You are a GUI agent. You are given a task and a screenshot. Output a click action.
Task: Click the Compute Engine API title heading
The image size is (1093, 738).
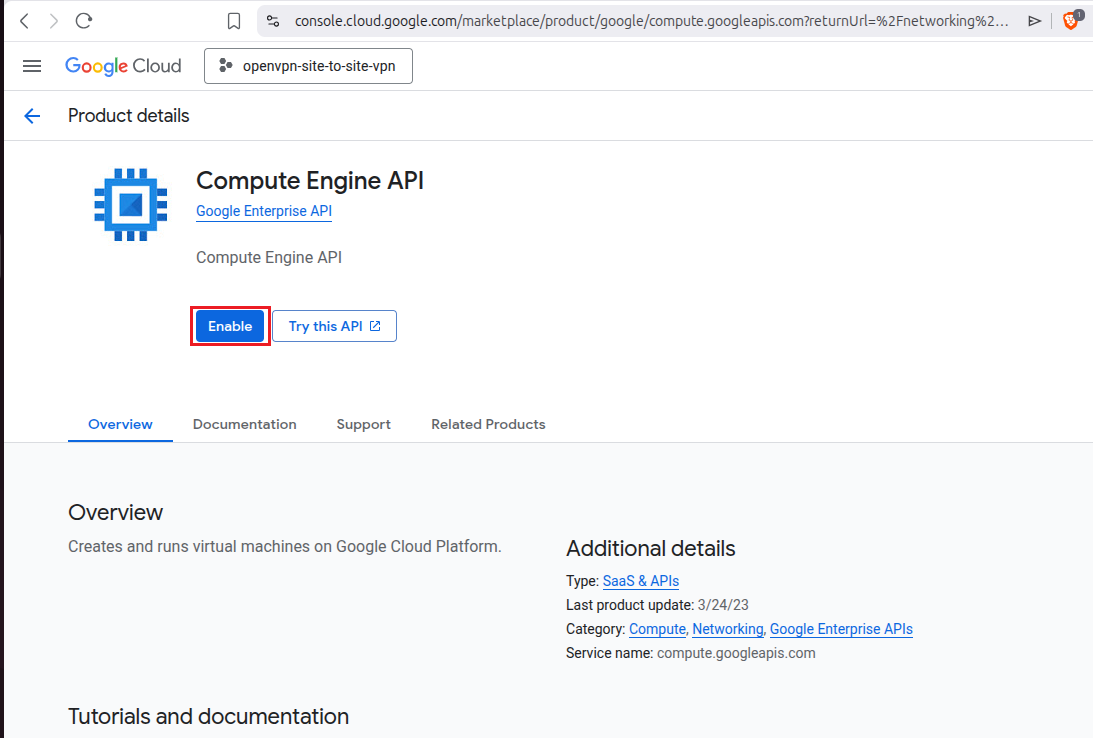pyautogui.click(x=309, y=180)
